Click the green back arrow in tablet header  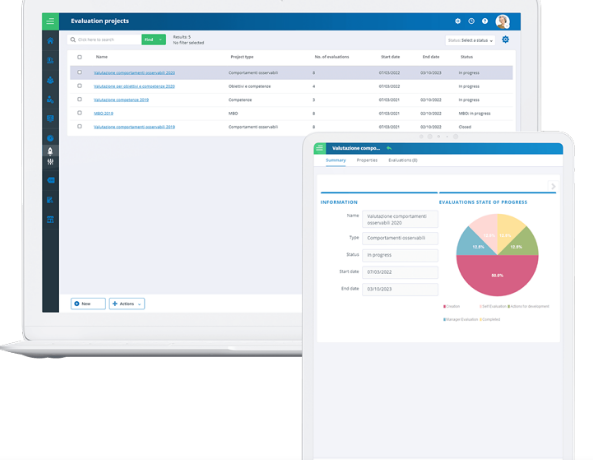389,148
